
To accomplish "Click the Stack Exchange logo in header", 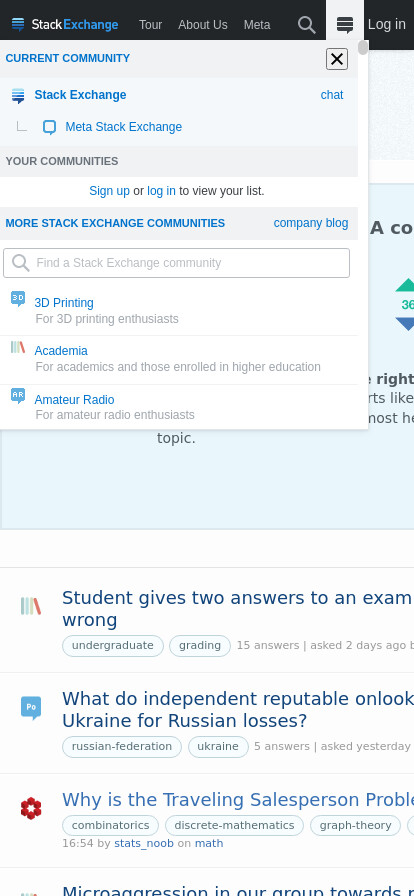I will pos(65,25).
